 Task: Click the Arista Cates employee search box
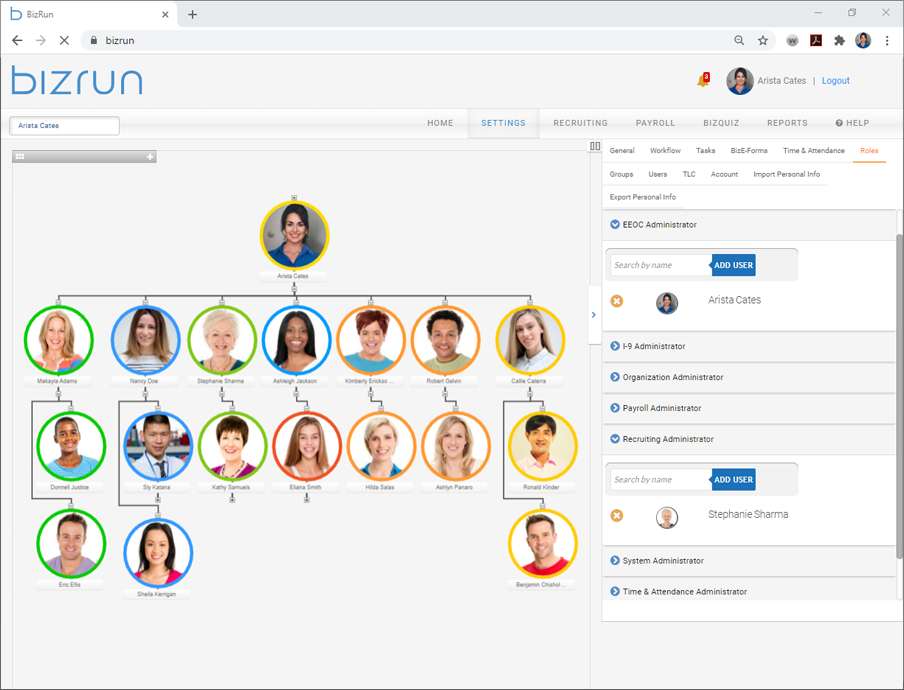pos(65,125)
